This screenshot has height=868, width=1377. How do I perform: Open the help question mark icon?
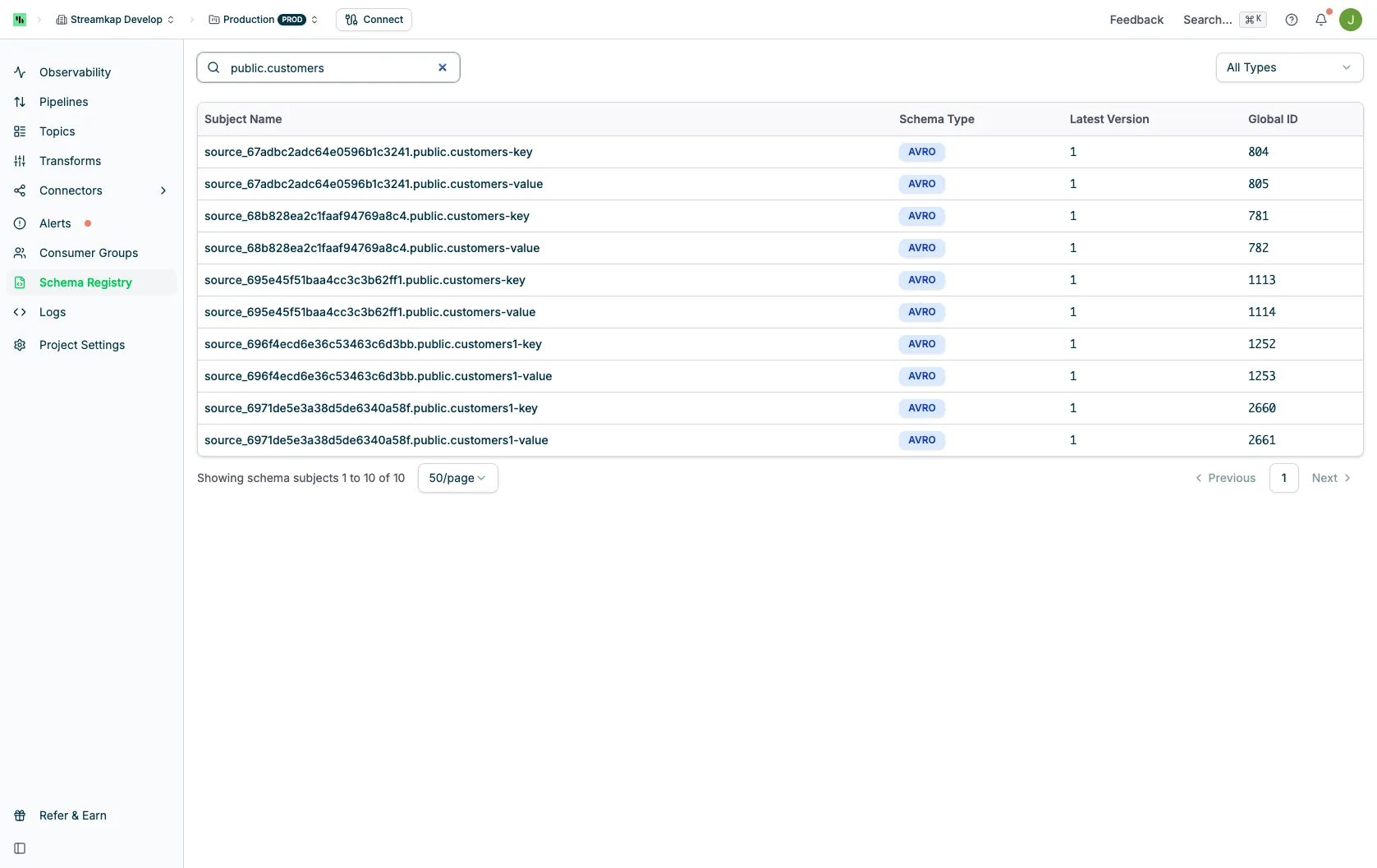click(x=1292, y=20)
